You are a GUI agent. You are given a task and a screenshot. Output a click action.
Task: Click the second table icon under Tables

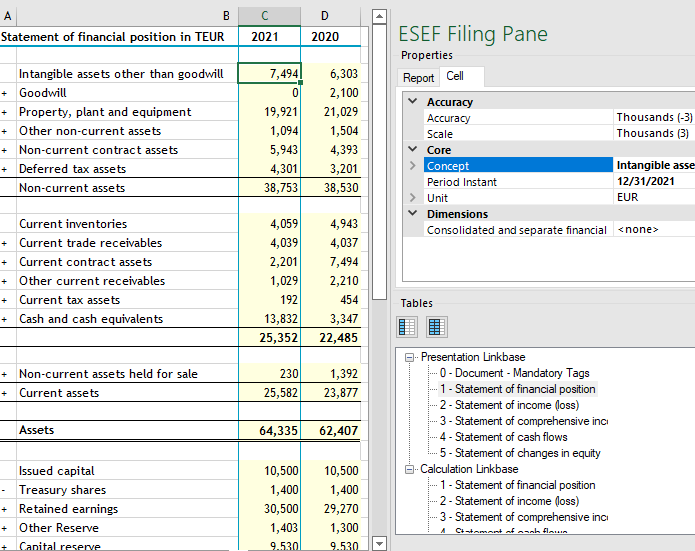436,327
